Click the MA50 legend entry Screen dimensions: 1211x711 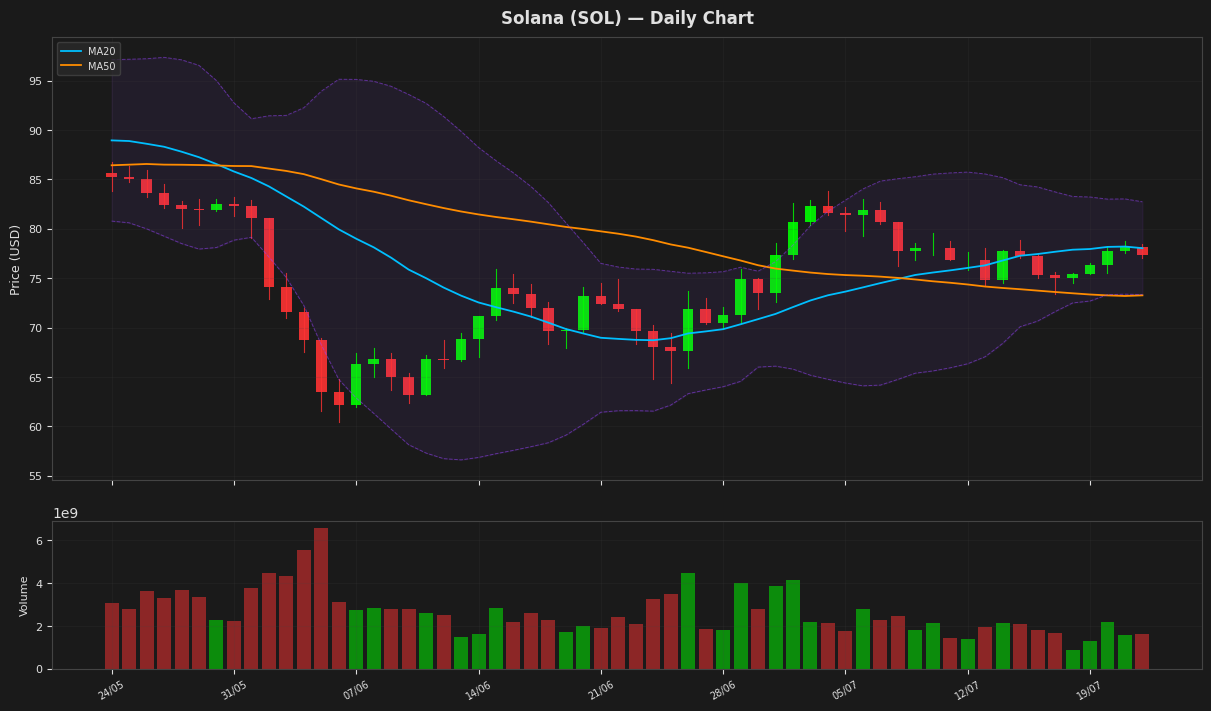[x=88, y=67]
